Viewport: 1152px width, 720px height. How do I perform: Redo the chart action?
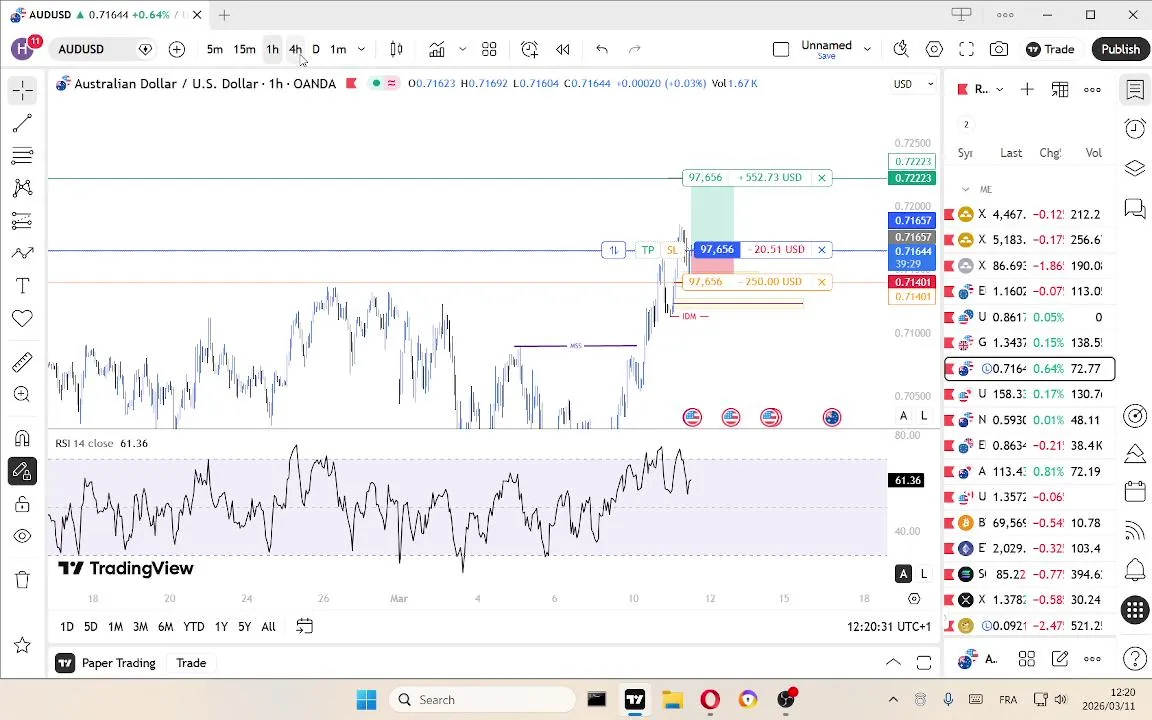(635, 49)
